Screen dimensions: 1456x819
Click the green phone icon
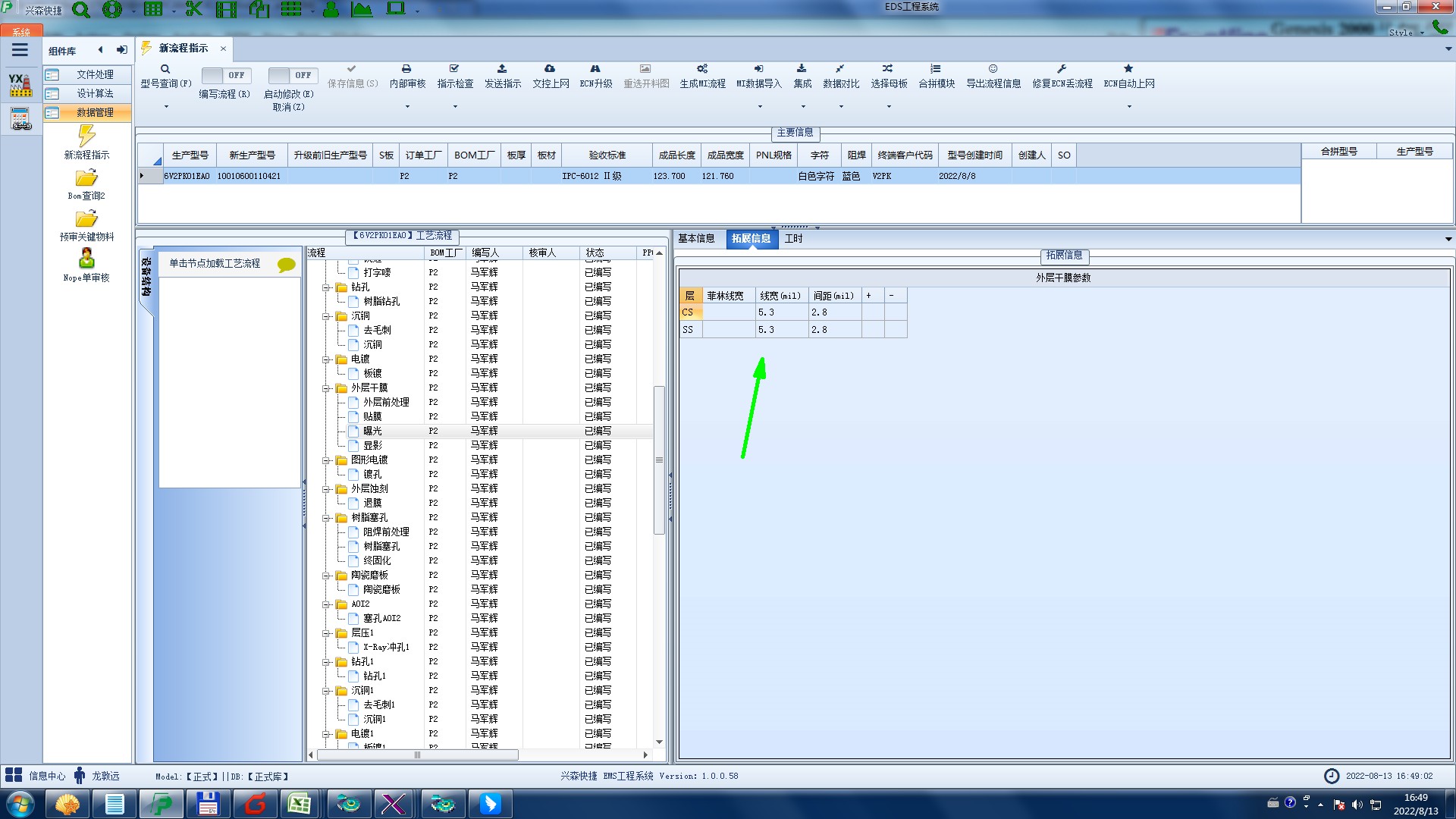[1439, 27]
